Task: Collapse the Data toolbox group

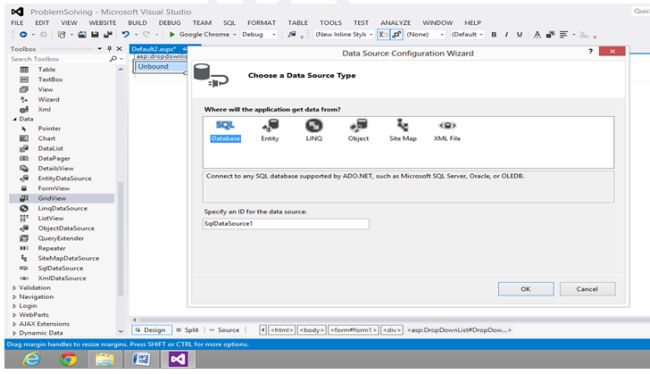Action: 15,119
